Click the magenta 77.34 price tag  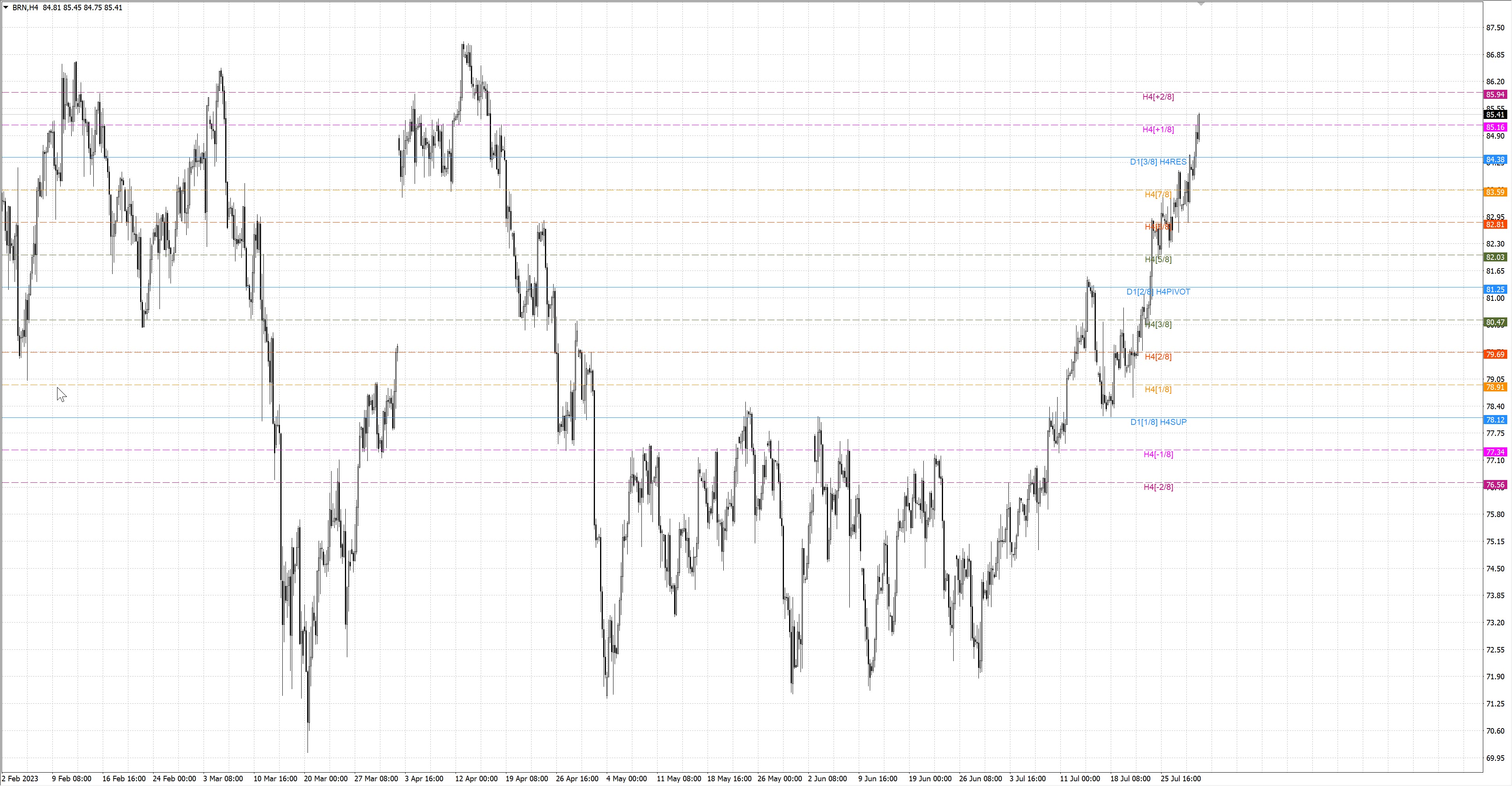click(x=1494, y=452)
